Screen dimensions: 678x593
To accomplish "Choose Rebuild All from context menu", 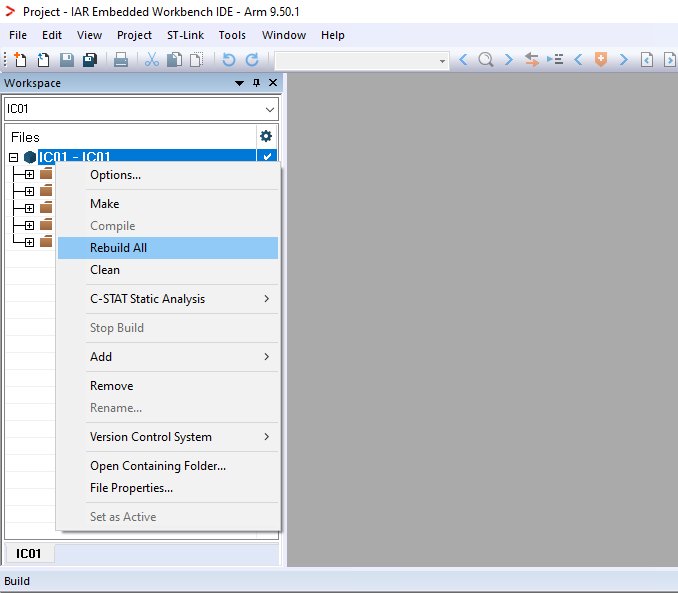I will [168, 248].
